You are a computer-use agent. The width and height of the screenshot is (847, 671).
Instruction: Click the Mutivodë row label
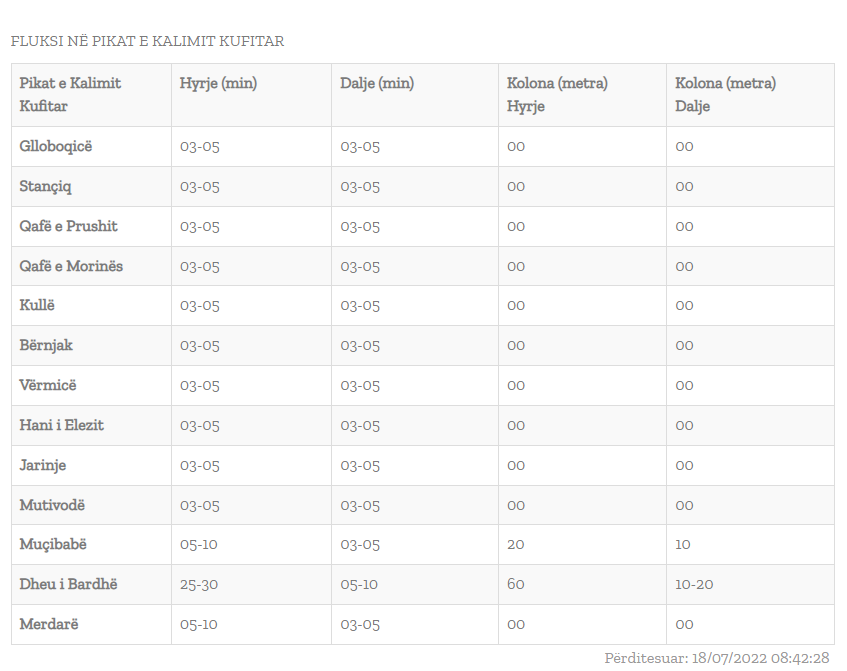pos(50,505)
